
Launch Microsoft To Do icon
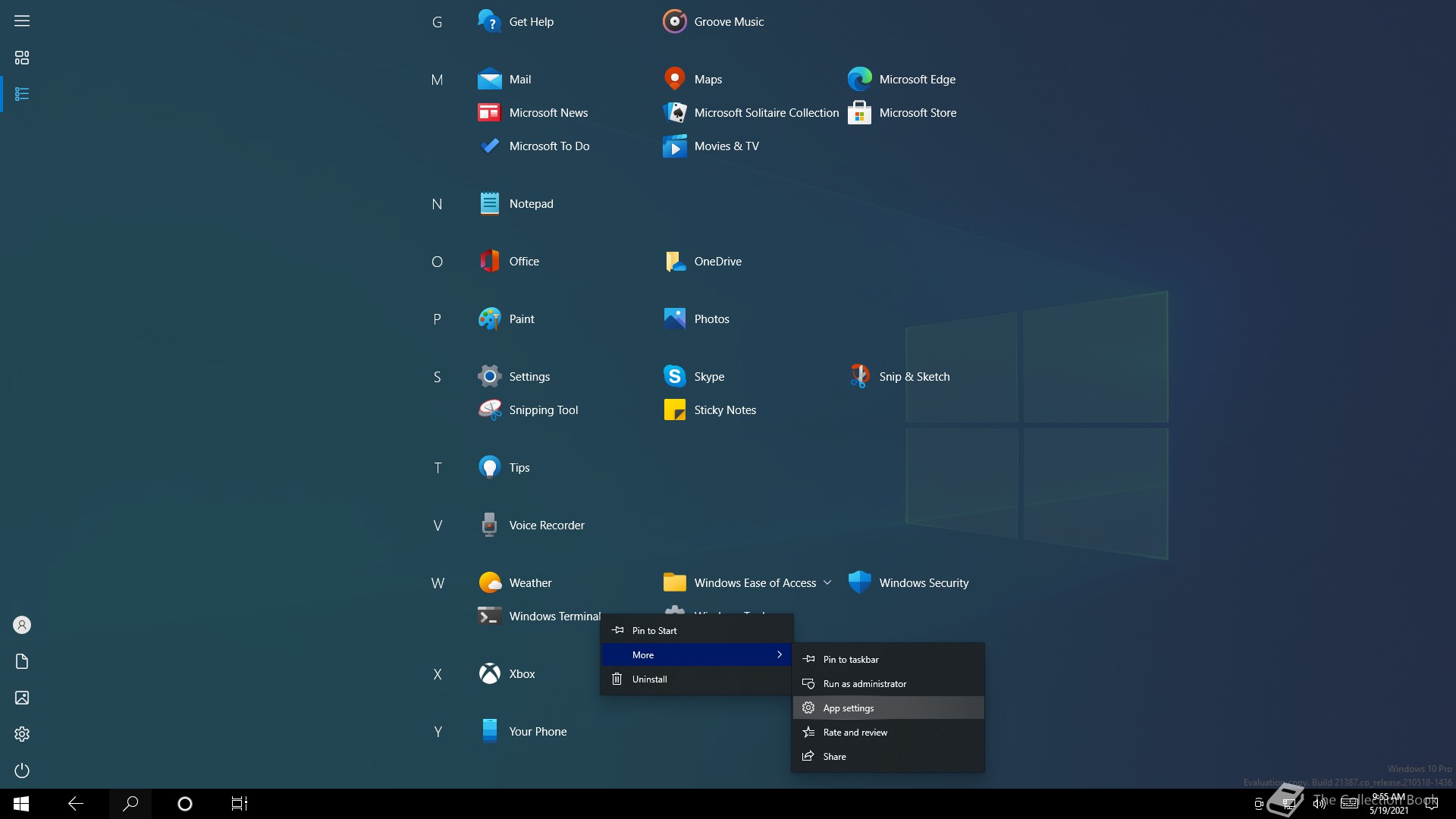click(489, 146)
